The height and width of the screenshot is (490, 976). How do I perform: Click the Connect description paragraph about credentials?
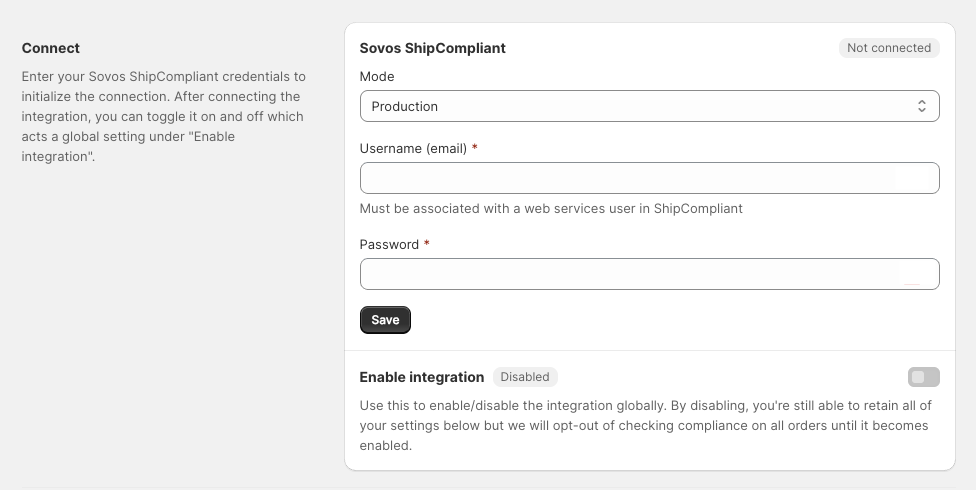(x=164, y=116)
